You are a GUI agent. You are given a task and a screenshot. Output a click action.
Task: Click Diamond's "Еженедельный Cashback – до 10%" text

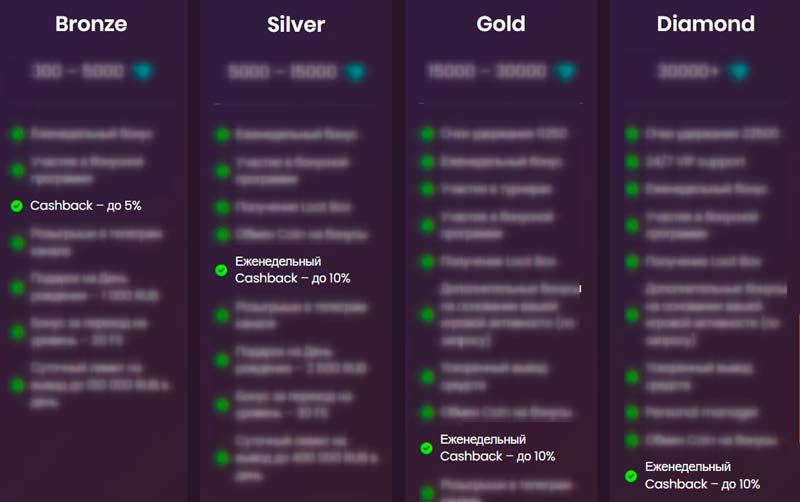point(702,475)
